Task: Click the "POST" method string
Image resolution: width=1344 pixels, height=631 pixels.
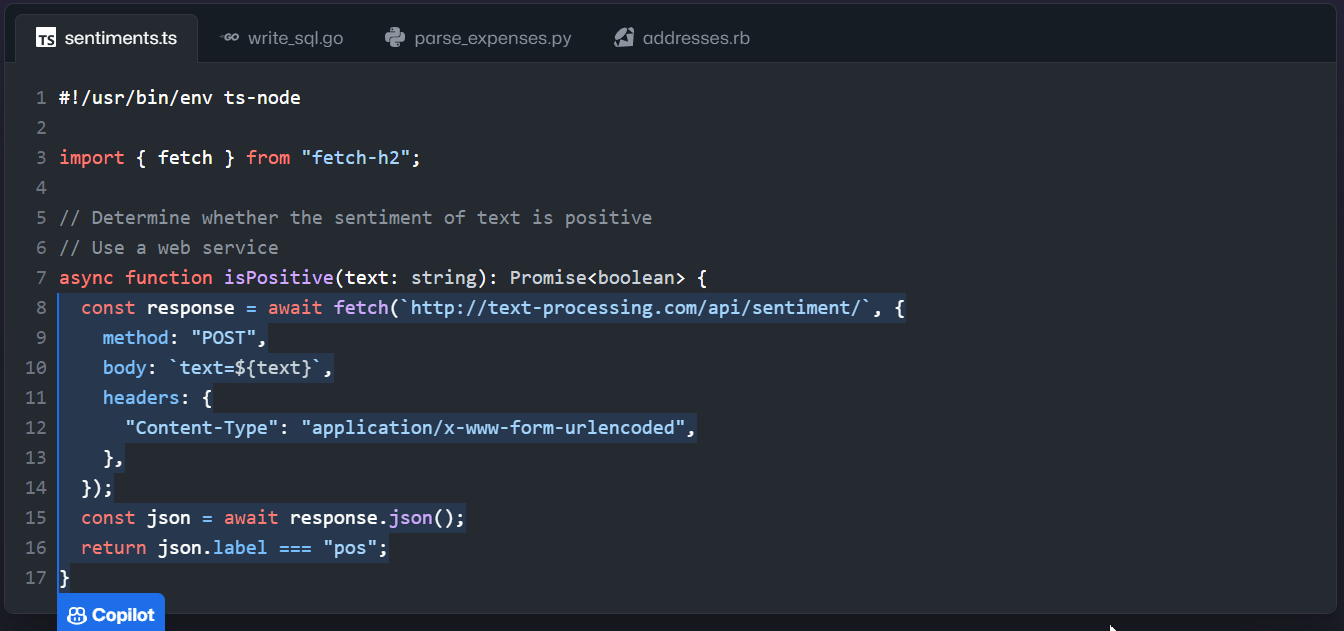Action: coord(224,338)
